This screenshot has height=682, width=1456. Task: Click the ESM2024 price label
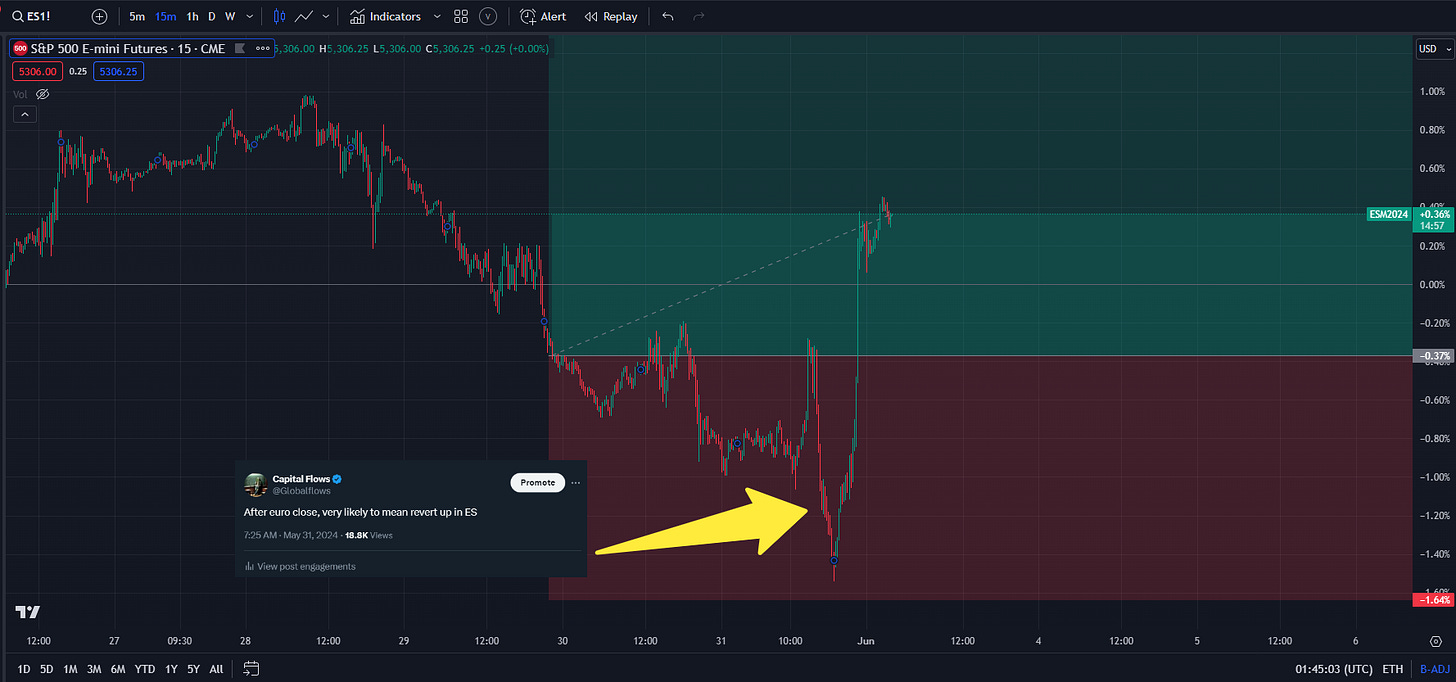(1388, 214)
